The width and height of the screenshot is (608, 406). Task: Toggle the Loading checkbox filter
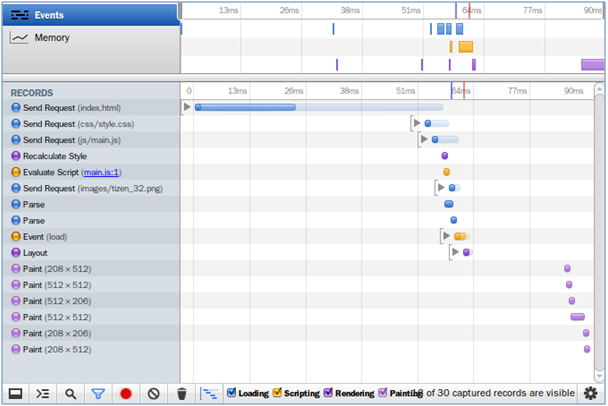pyautogui.click(x=233, y=393)
